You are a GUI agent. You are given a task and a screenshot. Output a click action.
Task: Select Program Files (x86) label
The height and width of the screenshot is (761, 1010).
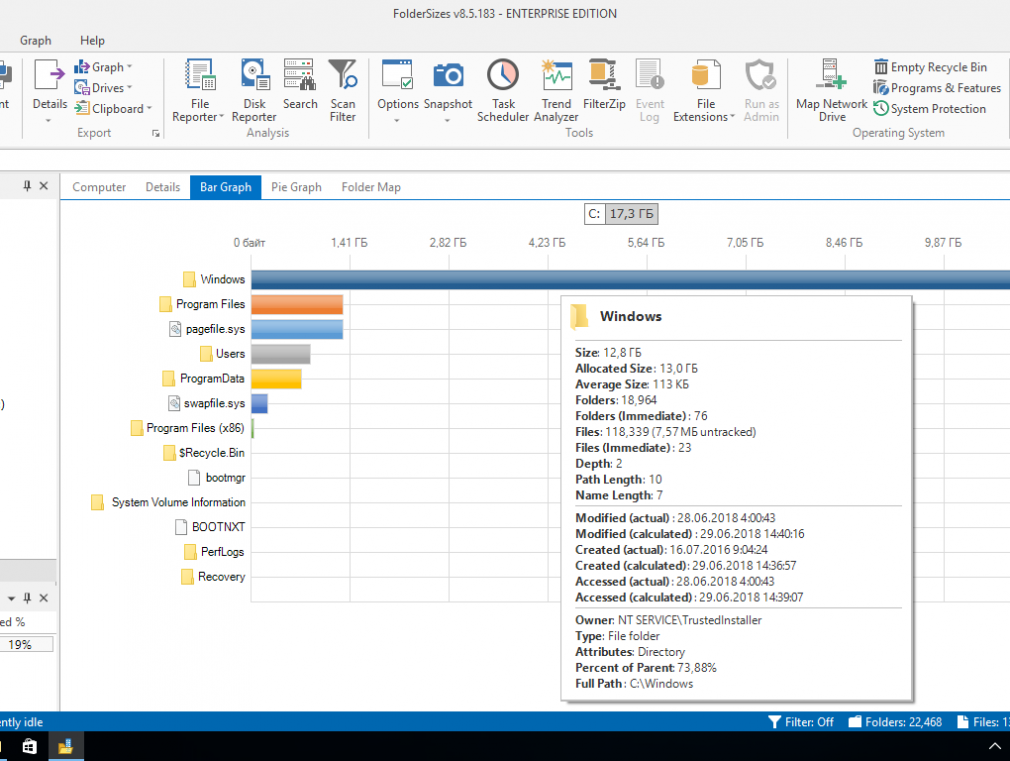[195, 428]
